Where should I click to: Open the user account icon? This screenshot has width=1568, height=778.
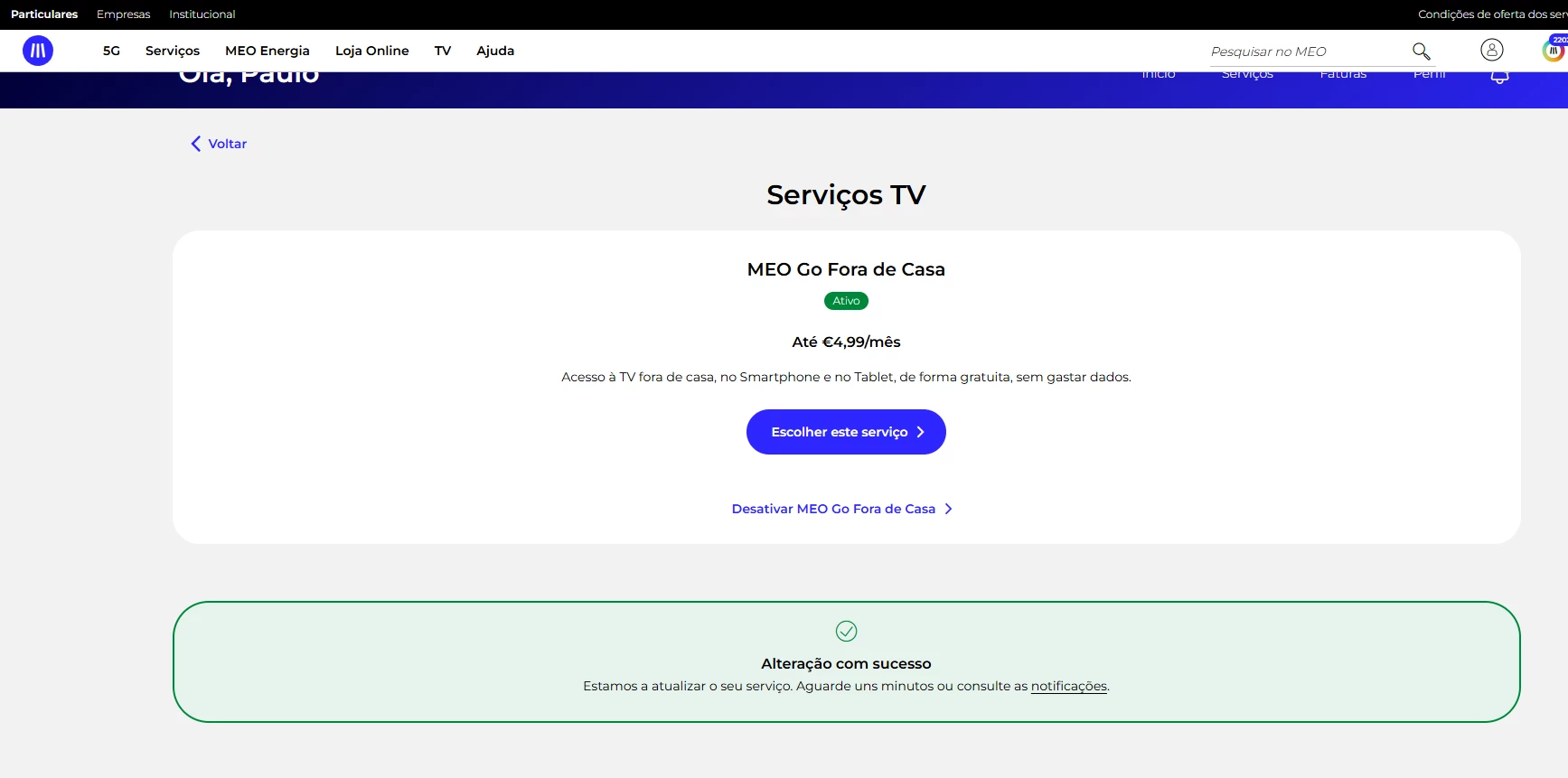pyautogui.click(x=1492, y=50)
